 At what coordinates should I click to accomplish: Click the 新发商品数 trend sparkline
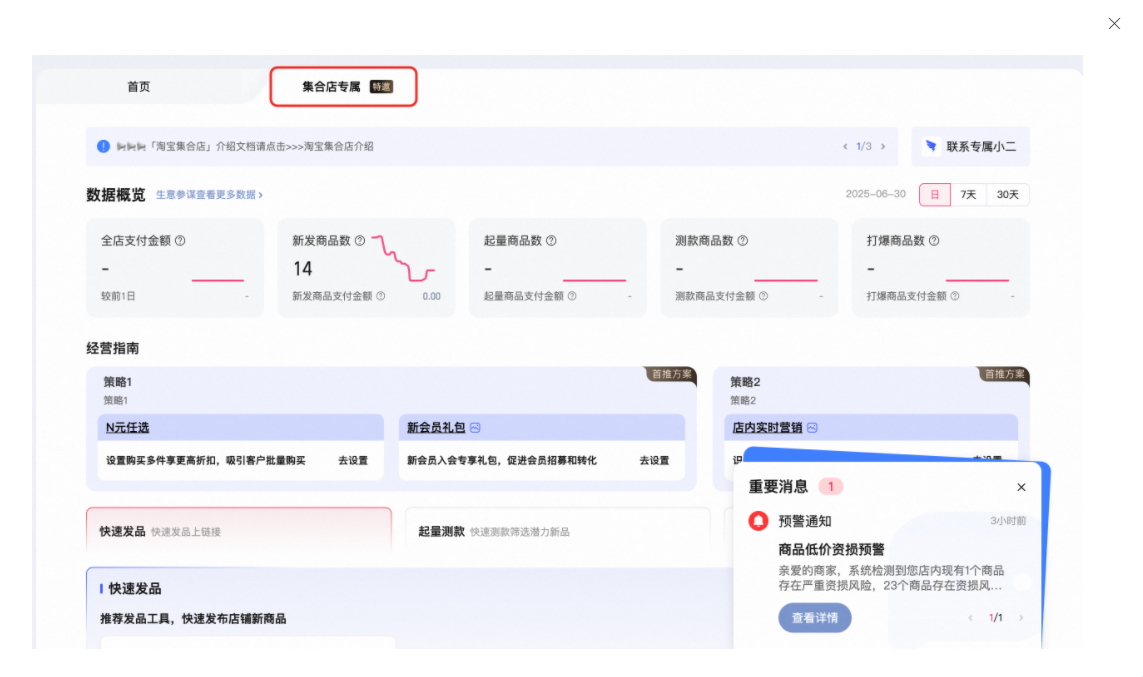pyautogui.click(x=403, y=258)
